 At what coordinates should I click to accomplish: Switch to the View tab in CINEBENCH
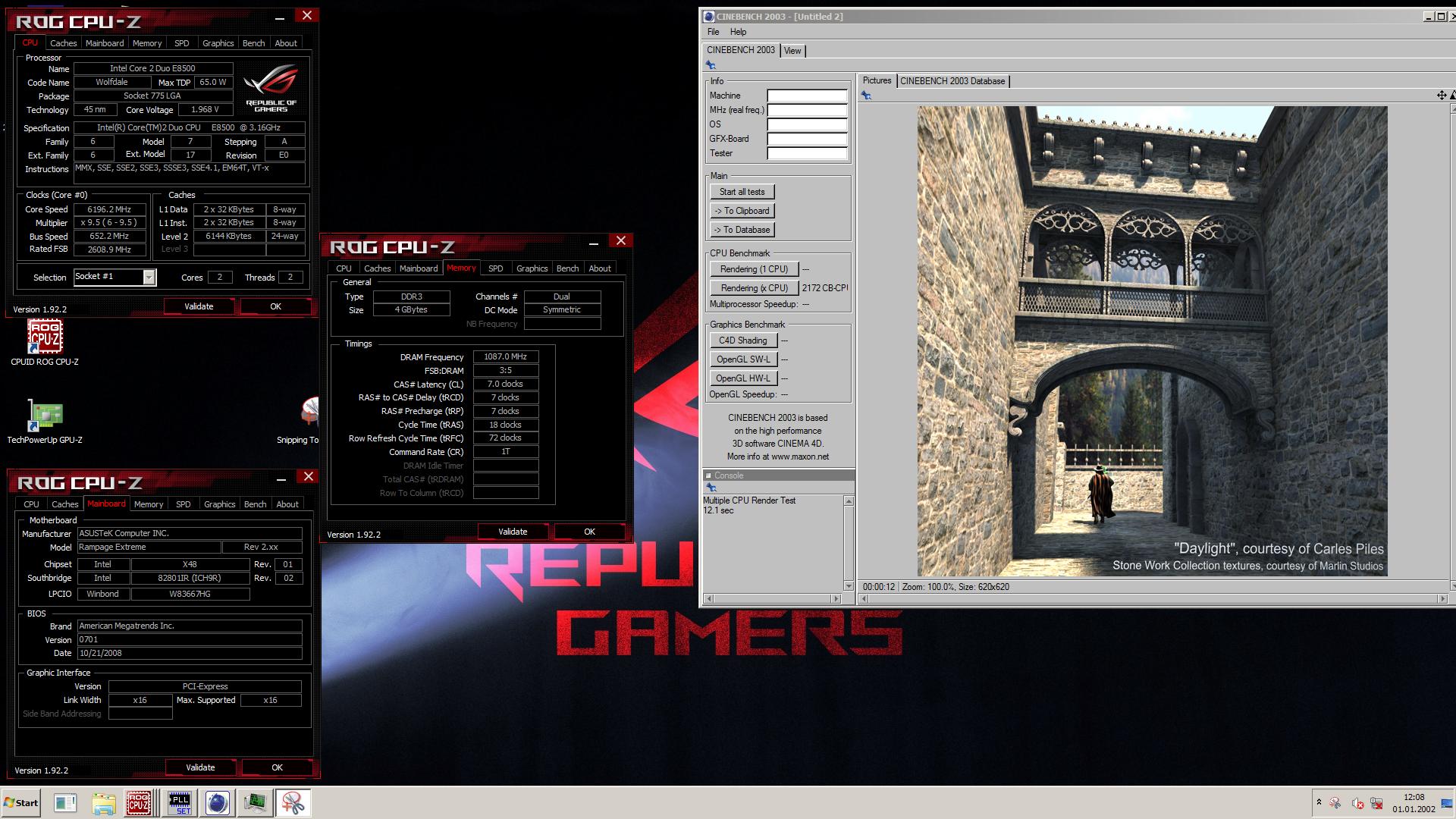pos(792,51)
